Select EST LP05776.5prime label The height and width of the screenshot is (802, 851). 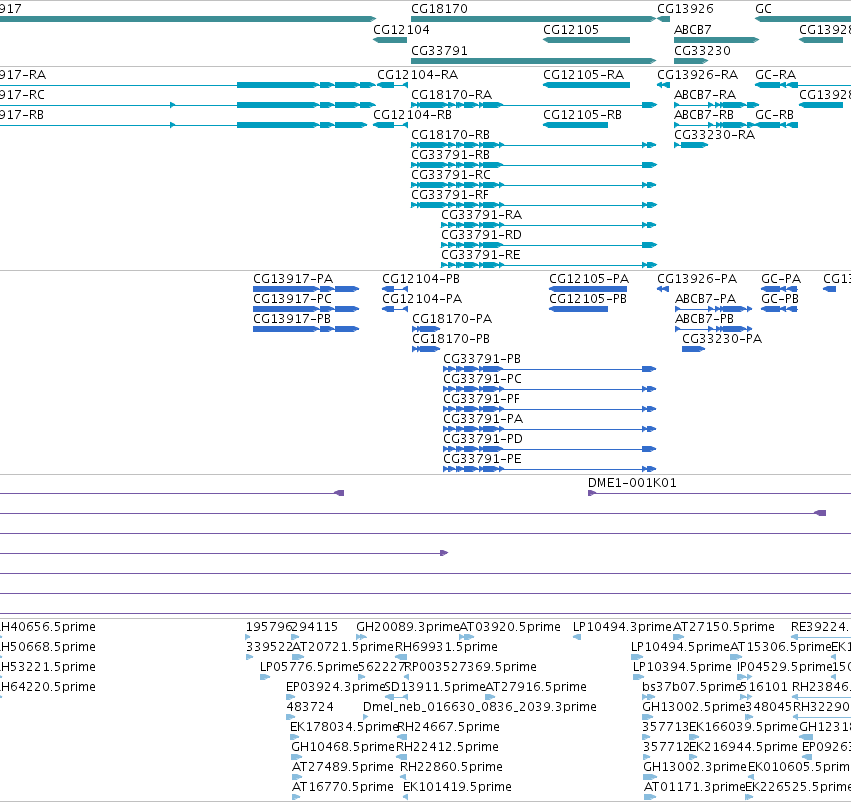[309, 666]
